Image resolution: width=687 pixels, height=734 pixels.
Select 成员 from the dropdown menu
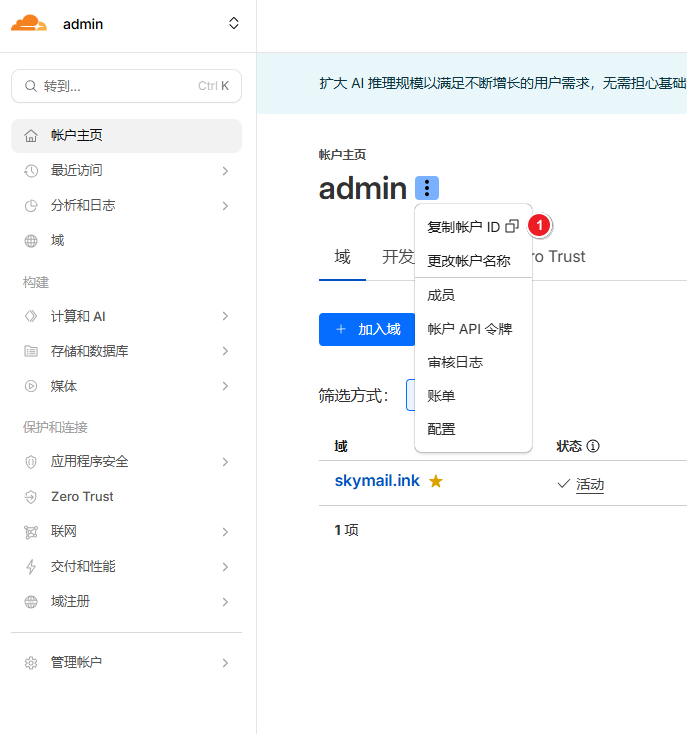pos(441,296)
